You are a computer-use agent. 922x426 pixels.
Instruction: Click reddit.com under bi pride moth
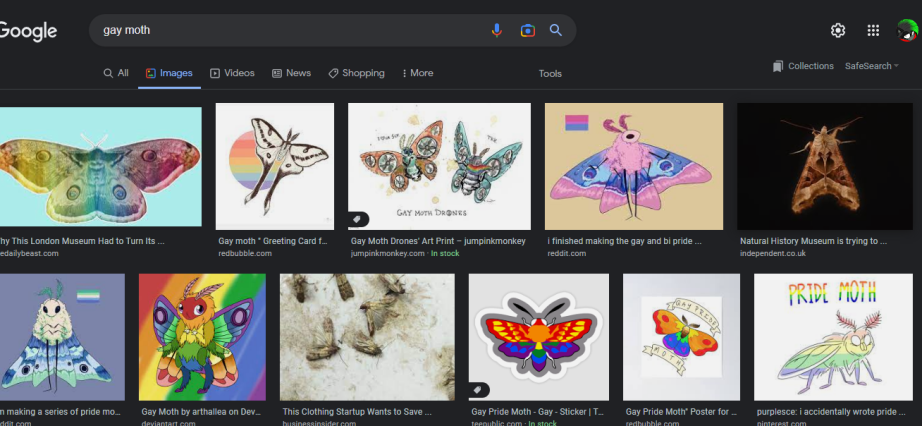point(567,254)
